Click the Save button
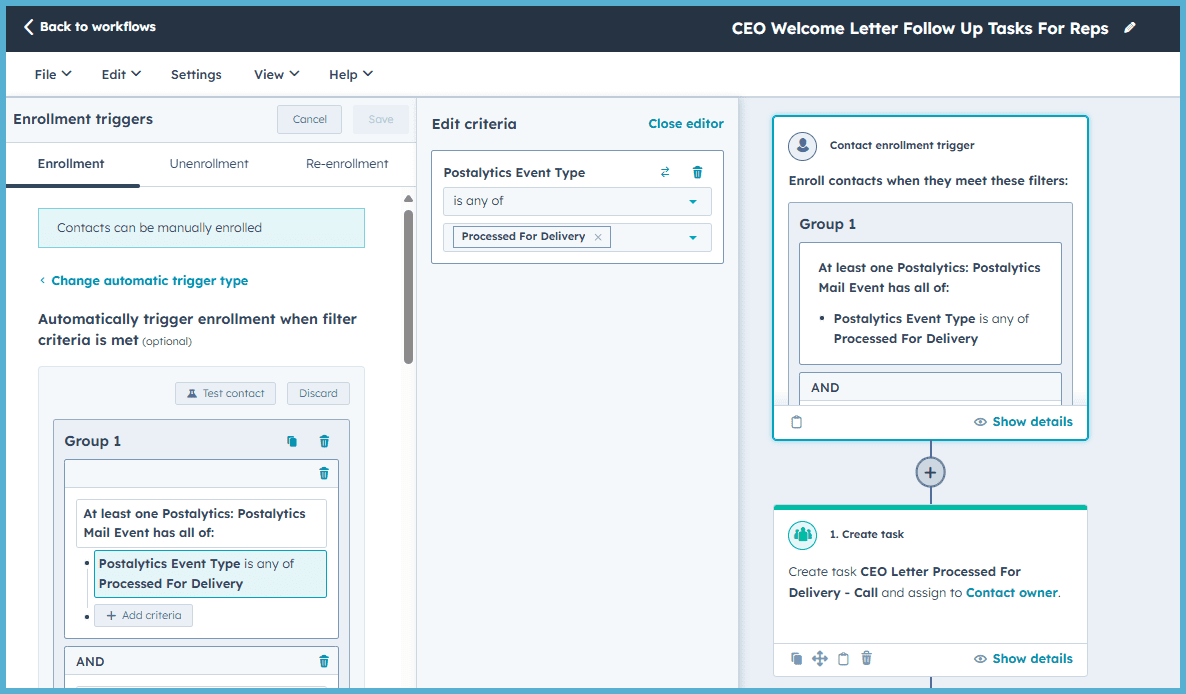1186x694 pixels. pos(380,119)
